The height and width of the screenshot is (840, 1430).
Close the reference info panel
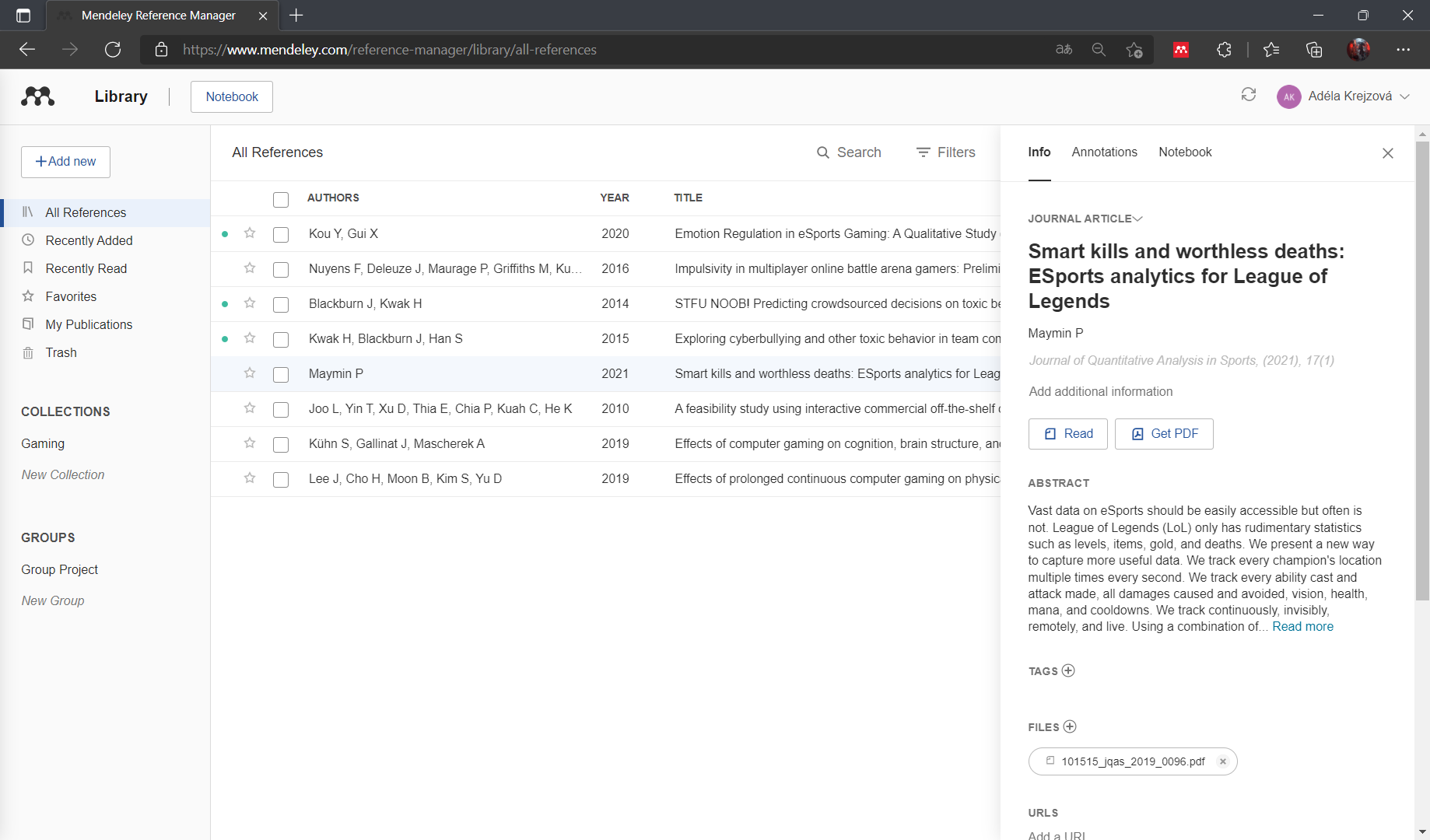tap(1388, 153)
